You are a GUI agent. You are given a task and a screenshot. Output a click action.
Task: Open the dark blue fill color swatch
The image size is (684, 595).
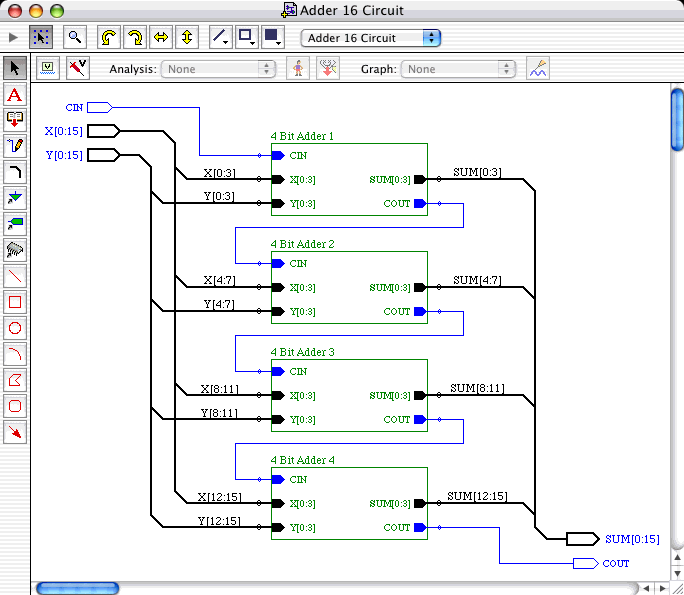[273, 38]
